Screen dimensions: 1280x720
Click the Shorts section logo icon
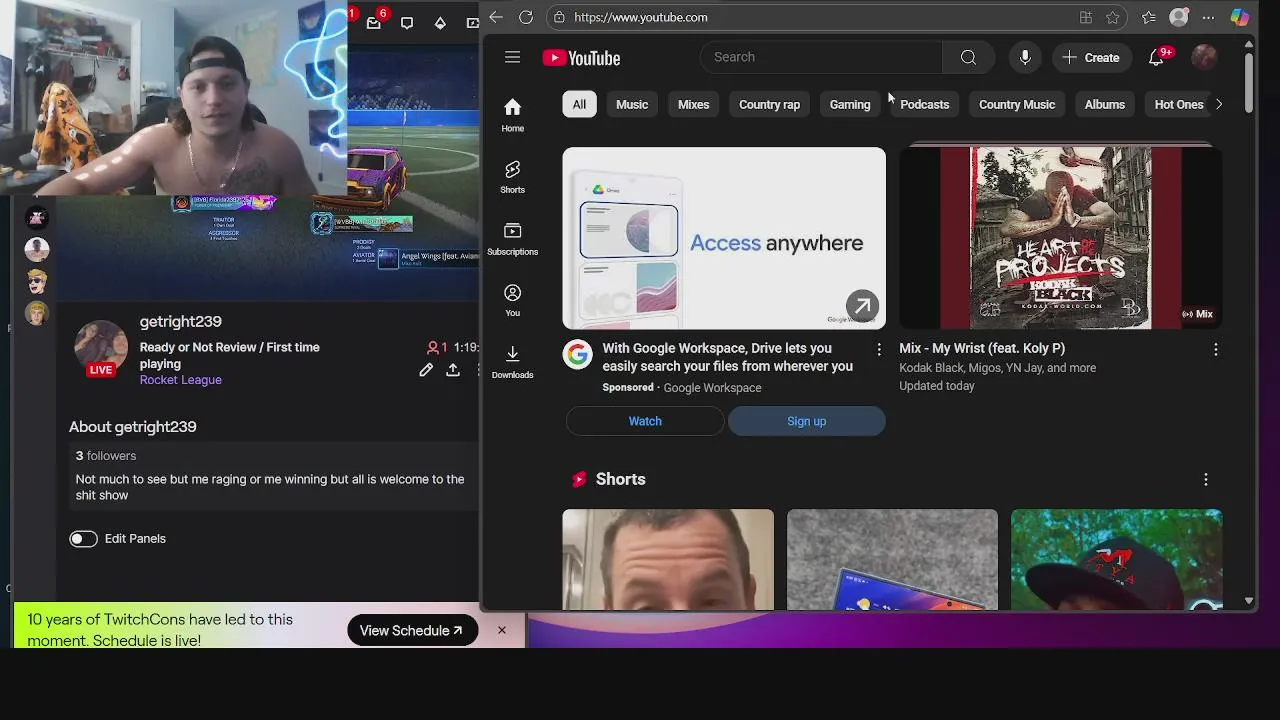(x=579, y=479)
